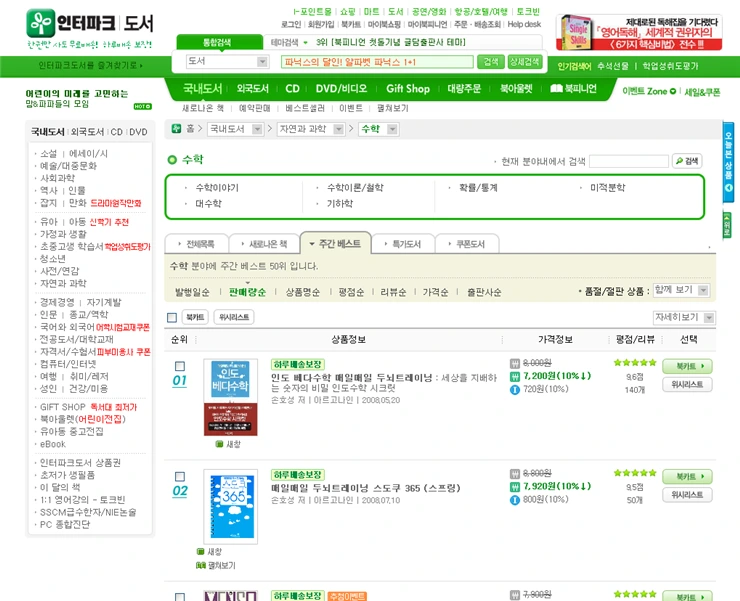Click the 하루배송보장 badge of book 02
740x601 pixels.
coord(298,474)
